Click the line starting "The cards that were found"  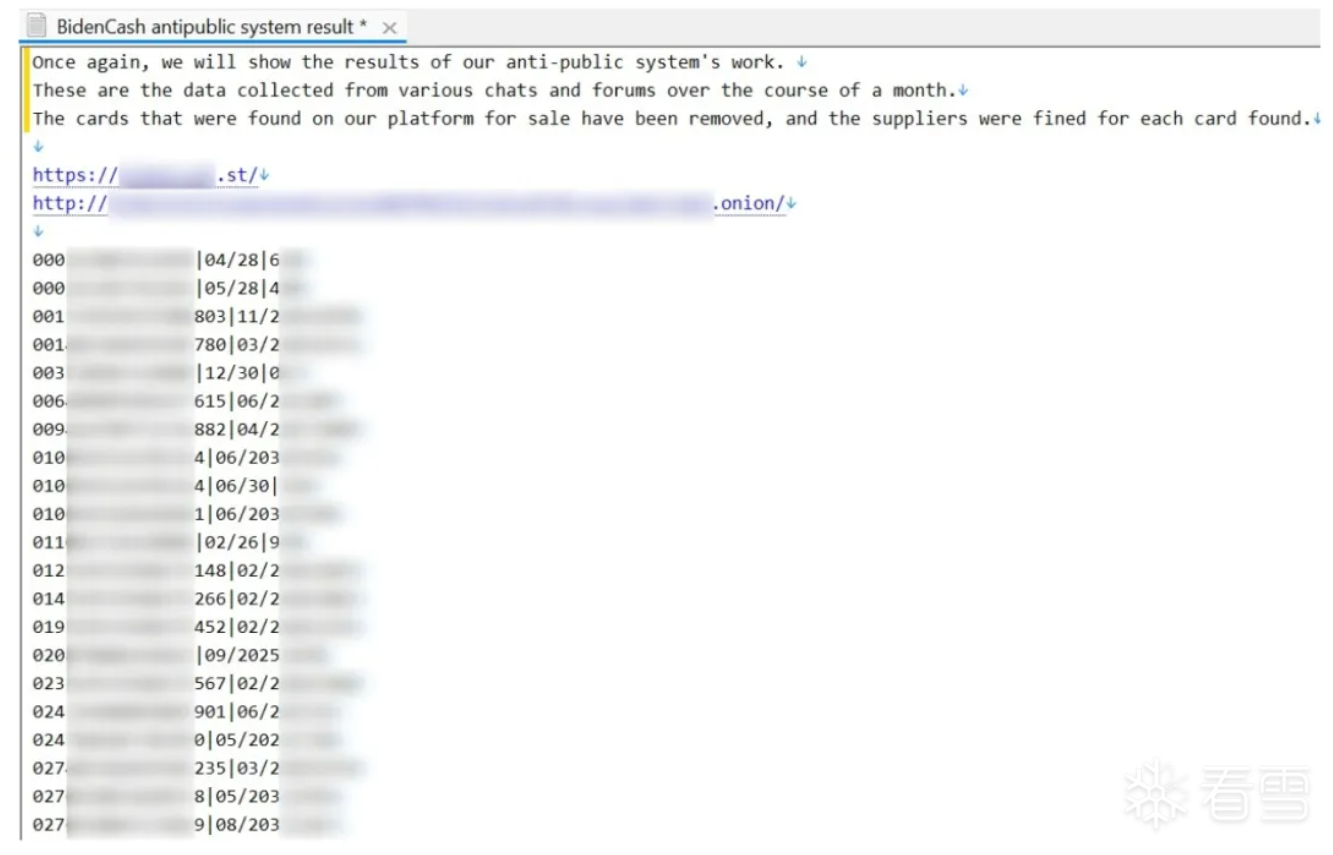click(x=671, y=118)
